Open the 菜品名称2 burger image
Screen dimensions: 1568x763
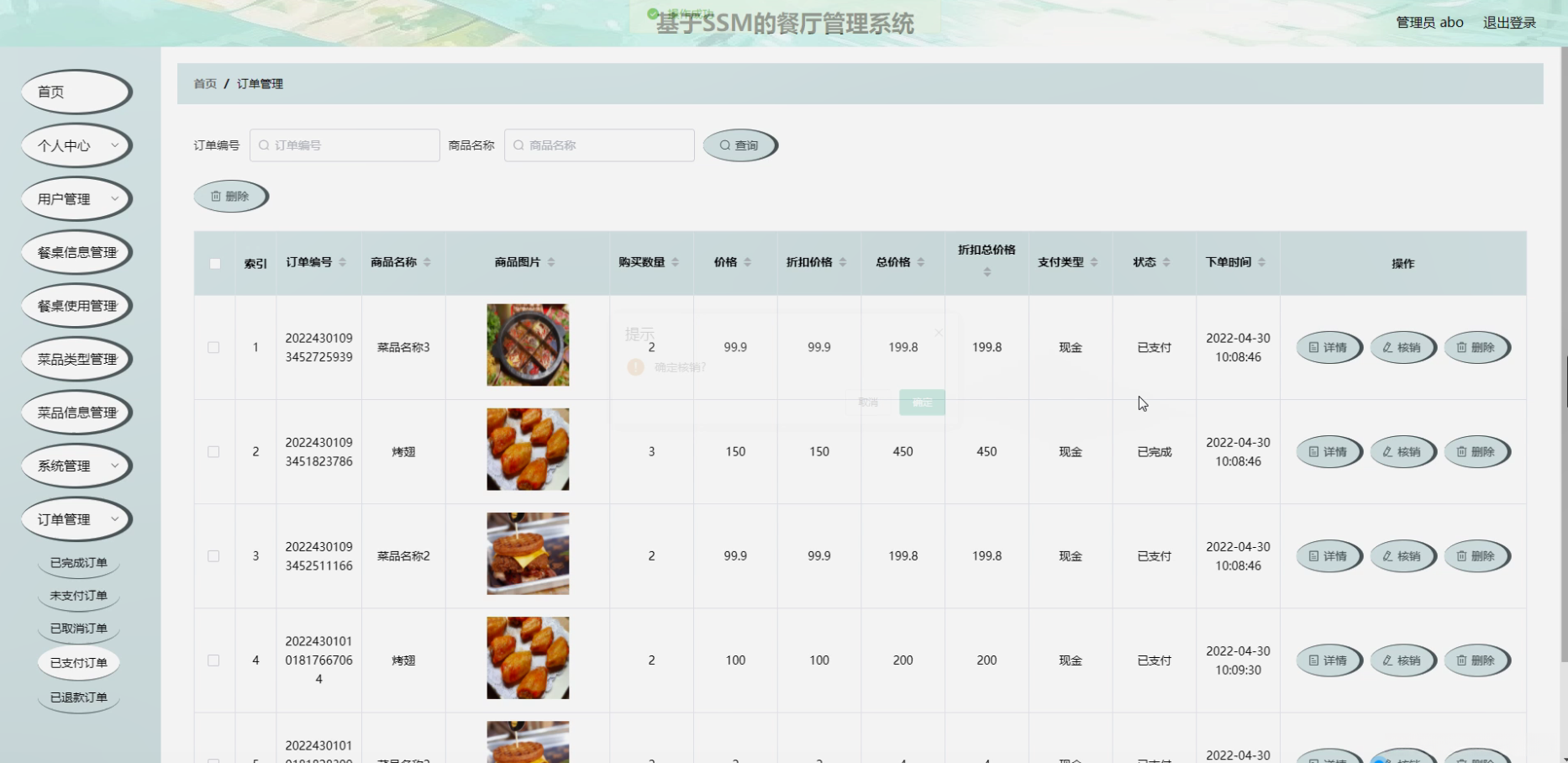(x=528, y=554)
